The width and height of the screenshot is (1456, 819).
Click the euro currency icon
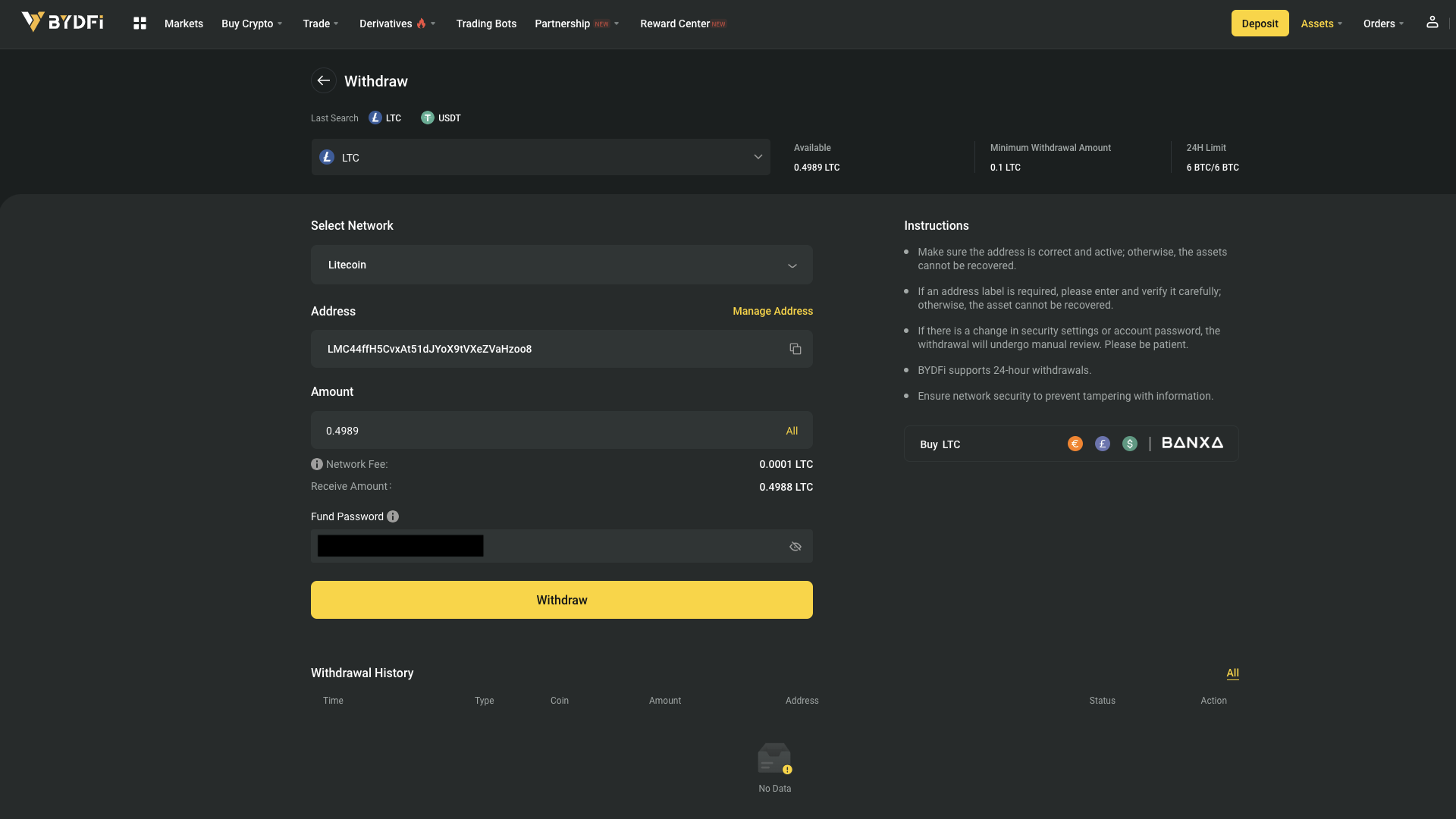pos(1075,444)
